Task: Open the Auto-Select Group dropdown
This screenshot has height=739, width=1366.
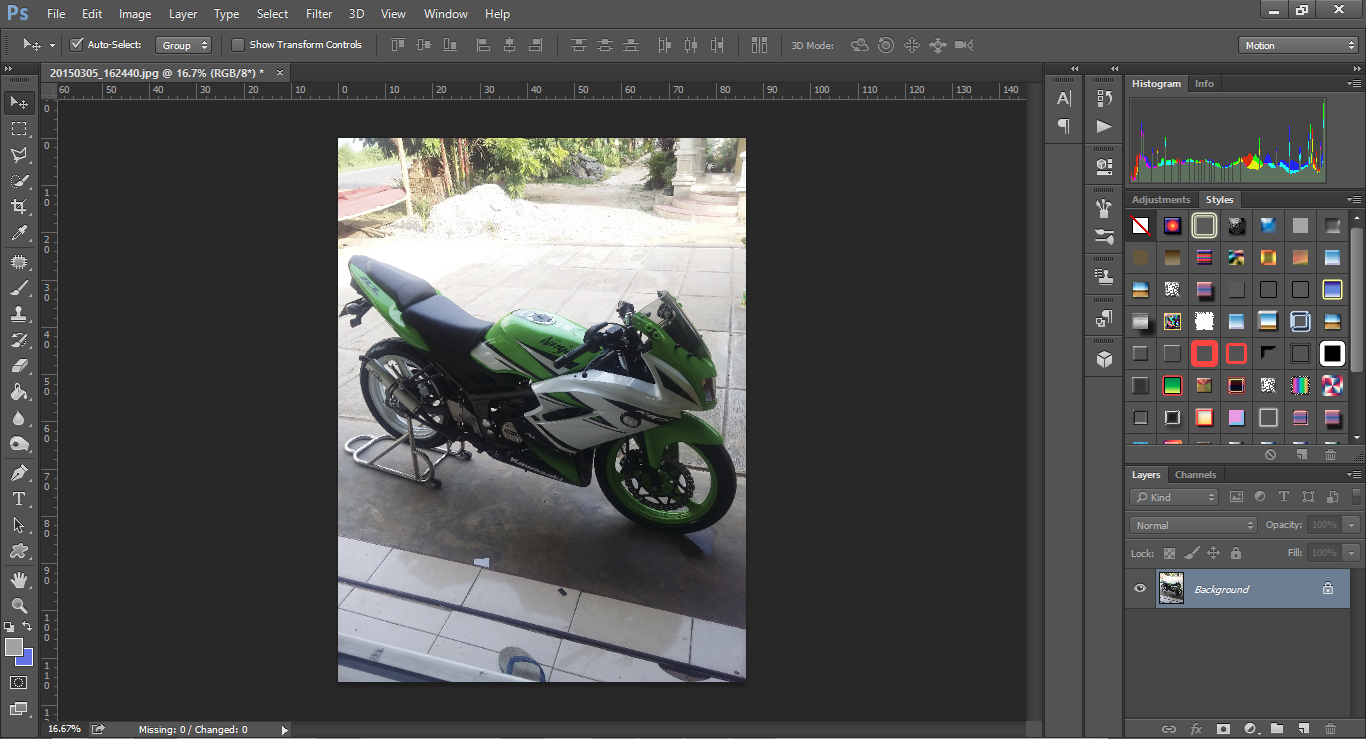Action: (184, 44)
